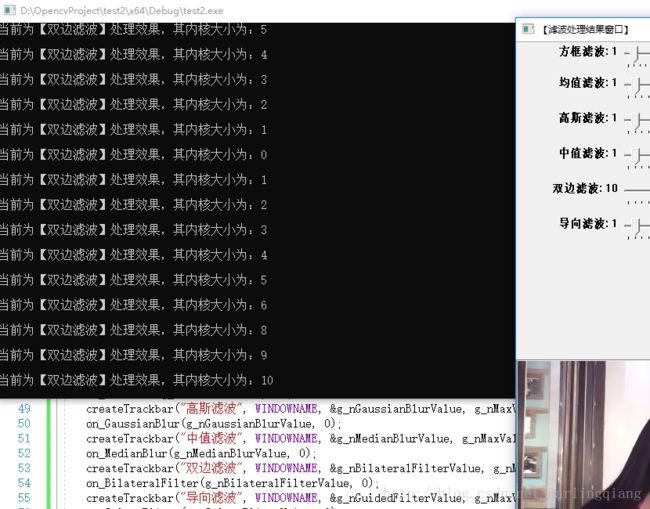Click the 方框滤波: 1 label

coord(588,51)
